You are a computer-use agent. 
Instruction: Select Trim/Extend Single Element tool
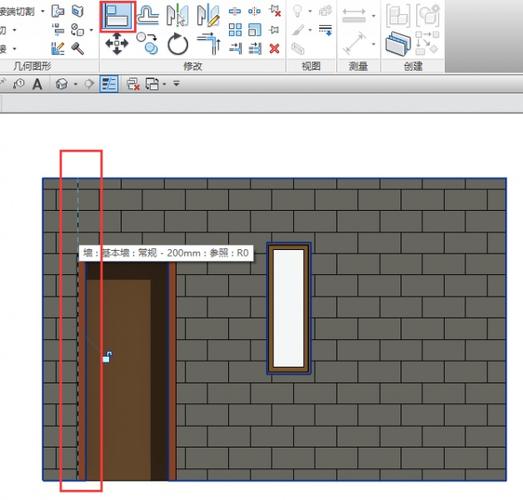point(235,49)
